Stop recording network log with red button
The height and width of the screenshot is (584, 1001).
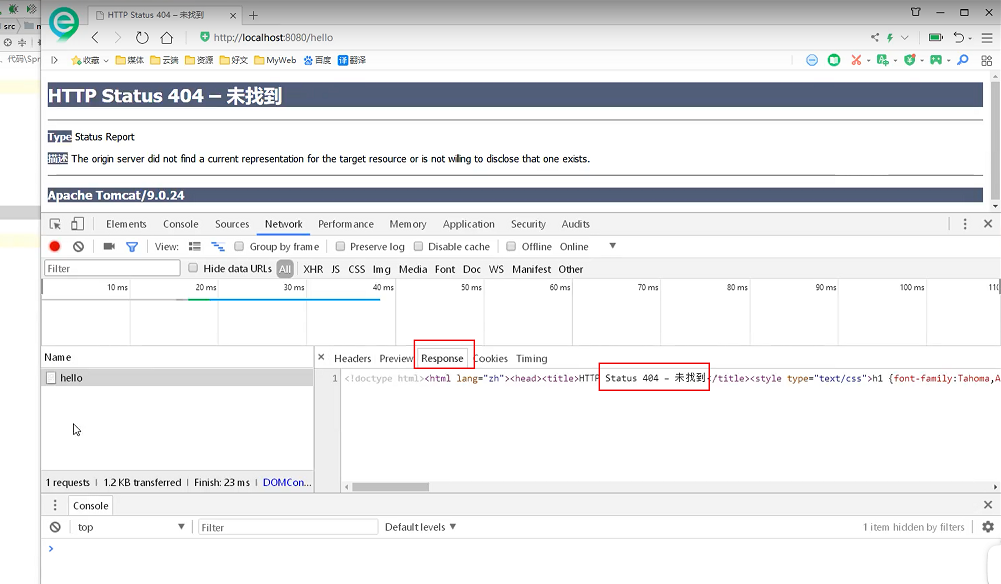coord(55,246)
